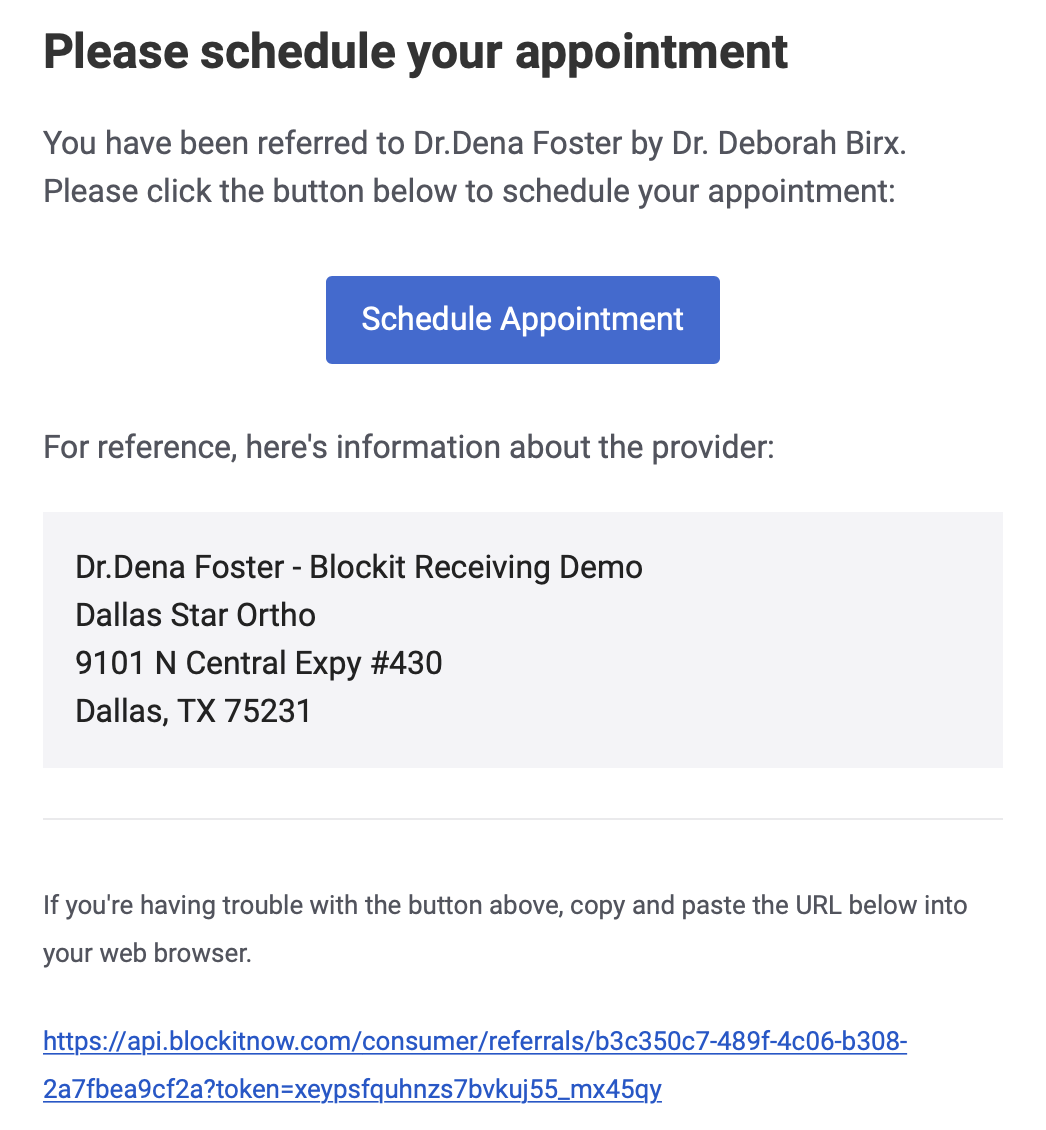Click the "Please schedule your appointment" heading

point(415,52)
